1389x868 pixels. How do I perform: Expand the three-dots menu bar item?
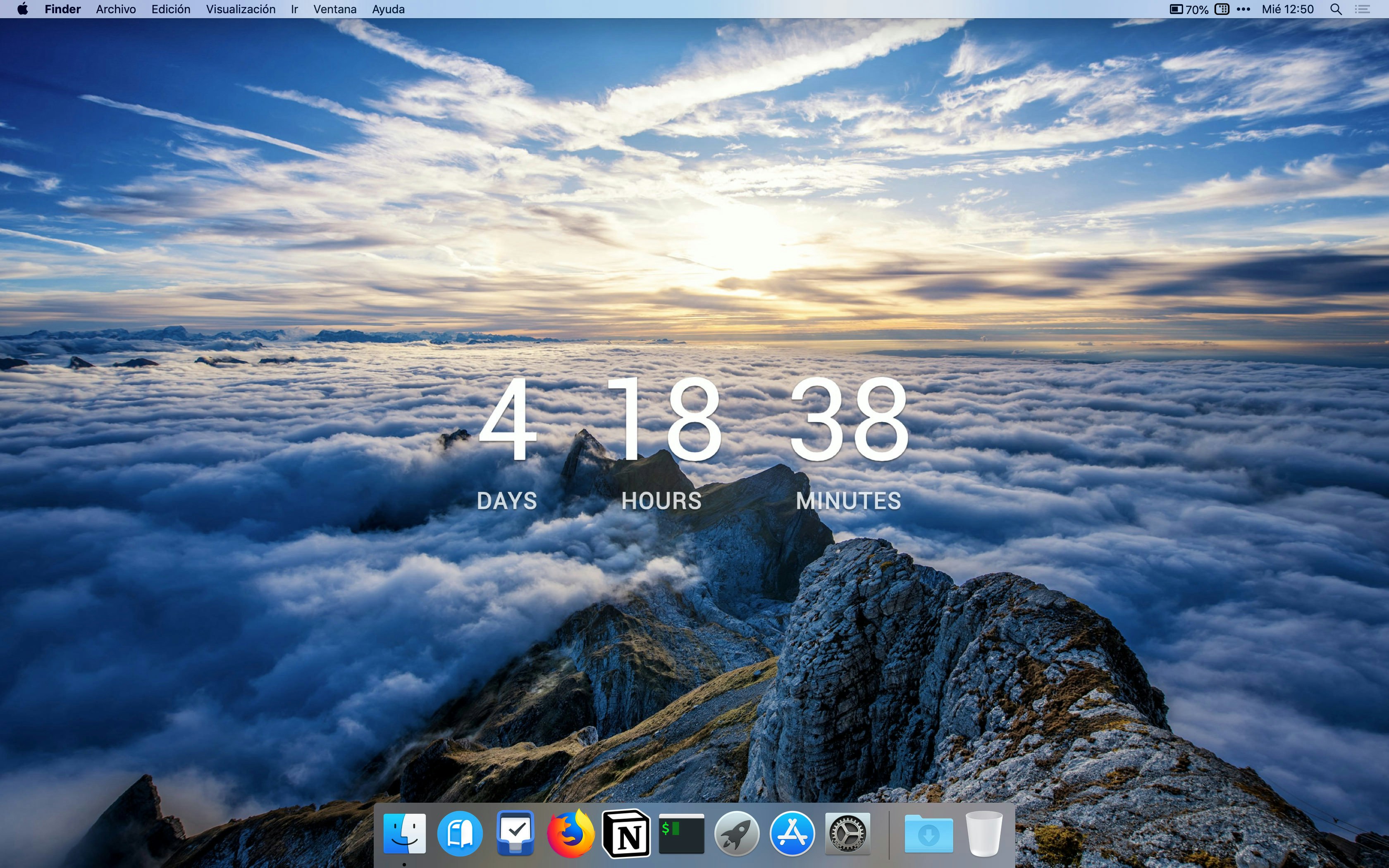coord(1243,9)
